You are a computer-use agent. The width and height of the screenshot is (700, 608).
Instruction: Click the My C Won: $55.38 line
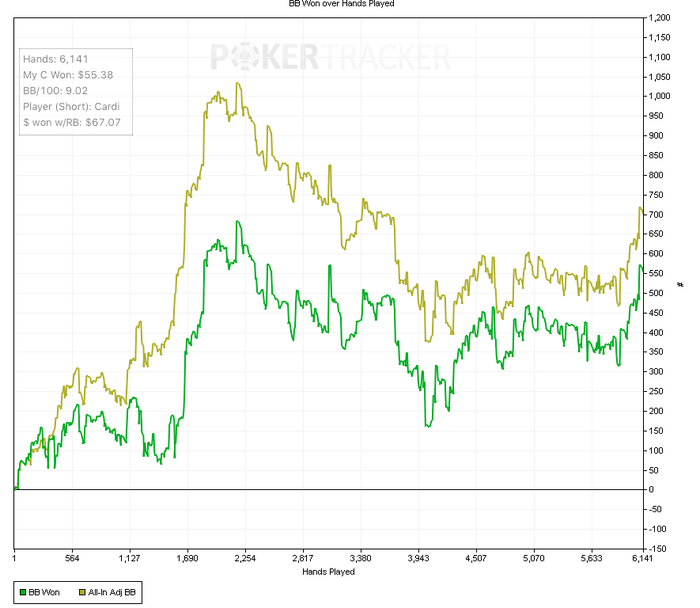tap(68, 75)
